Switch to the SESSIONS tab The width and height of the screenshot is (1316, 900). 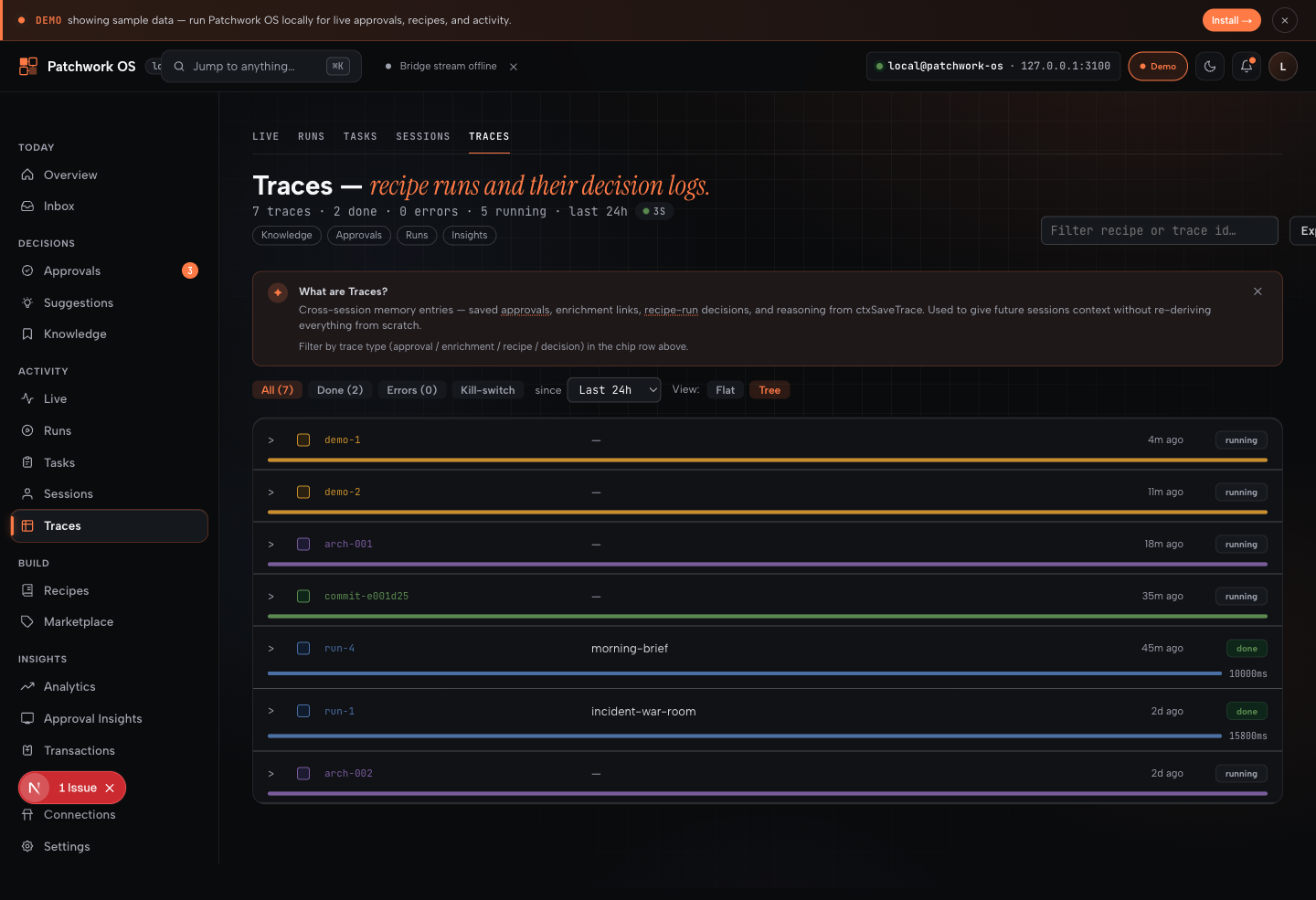tap(423, 137)
